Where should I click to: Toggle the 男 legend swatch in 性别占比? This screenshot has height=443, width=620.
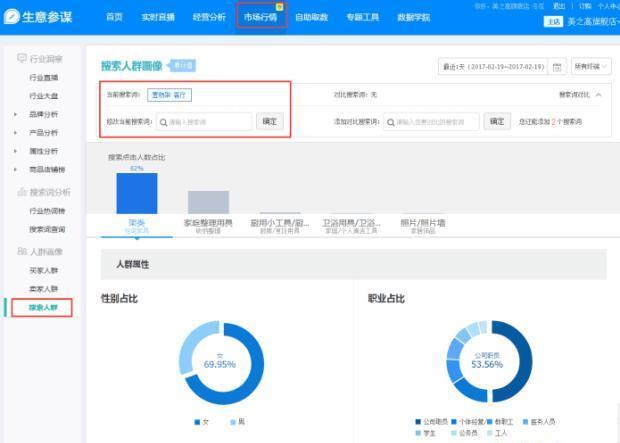point(233,422)
